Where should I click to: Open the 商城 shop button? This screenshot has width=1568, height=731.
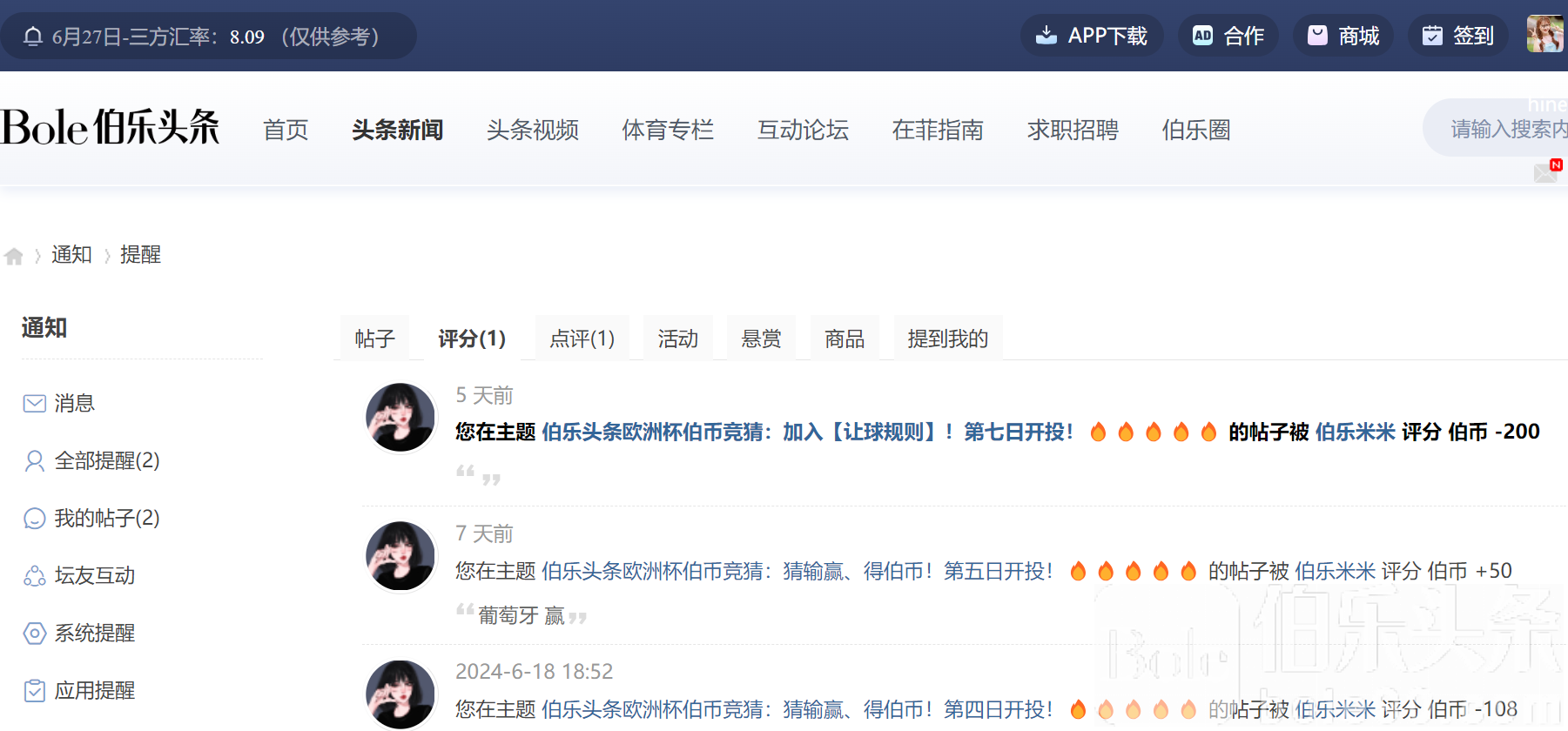pos(1343,36)
